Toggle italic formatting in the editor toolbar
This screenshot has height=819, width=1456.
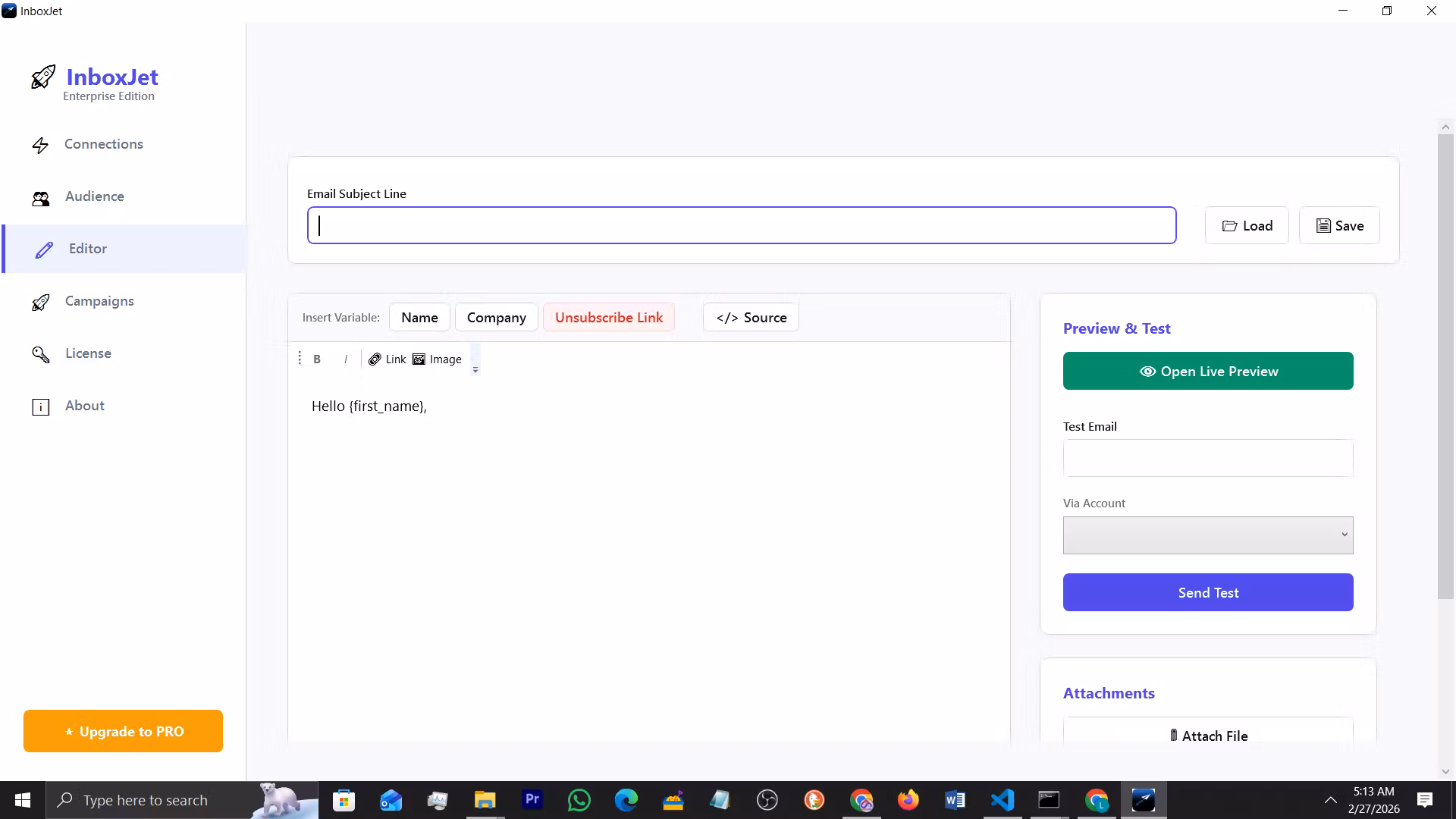(x=346, y=359)
